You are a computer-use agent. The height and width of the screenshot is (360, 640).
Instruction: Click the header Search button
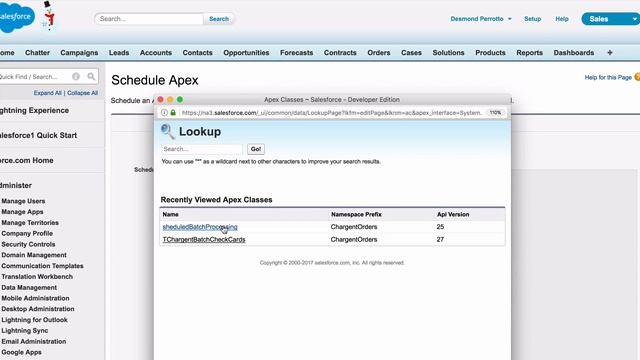[x=219, y=19]
